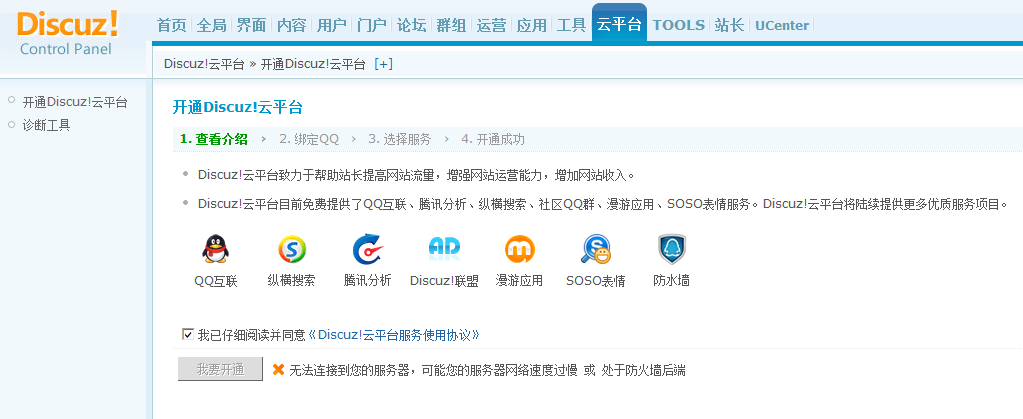
Task: Uncheck the agreement checkbox 我已仔细阅读并同意
Action: (x=188, y=335)
